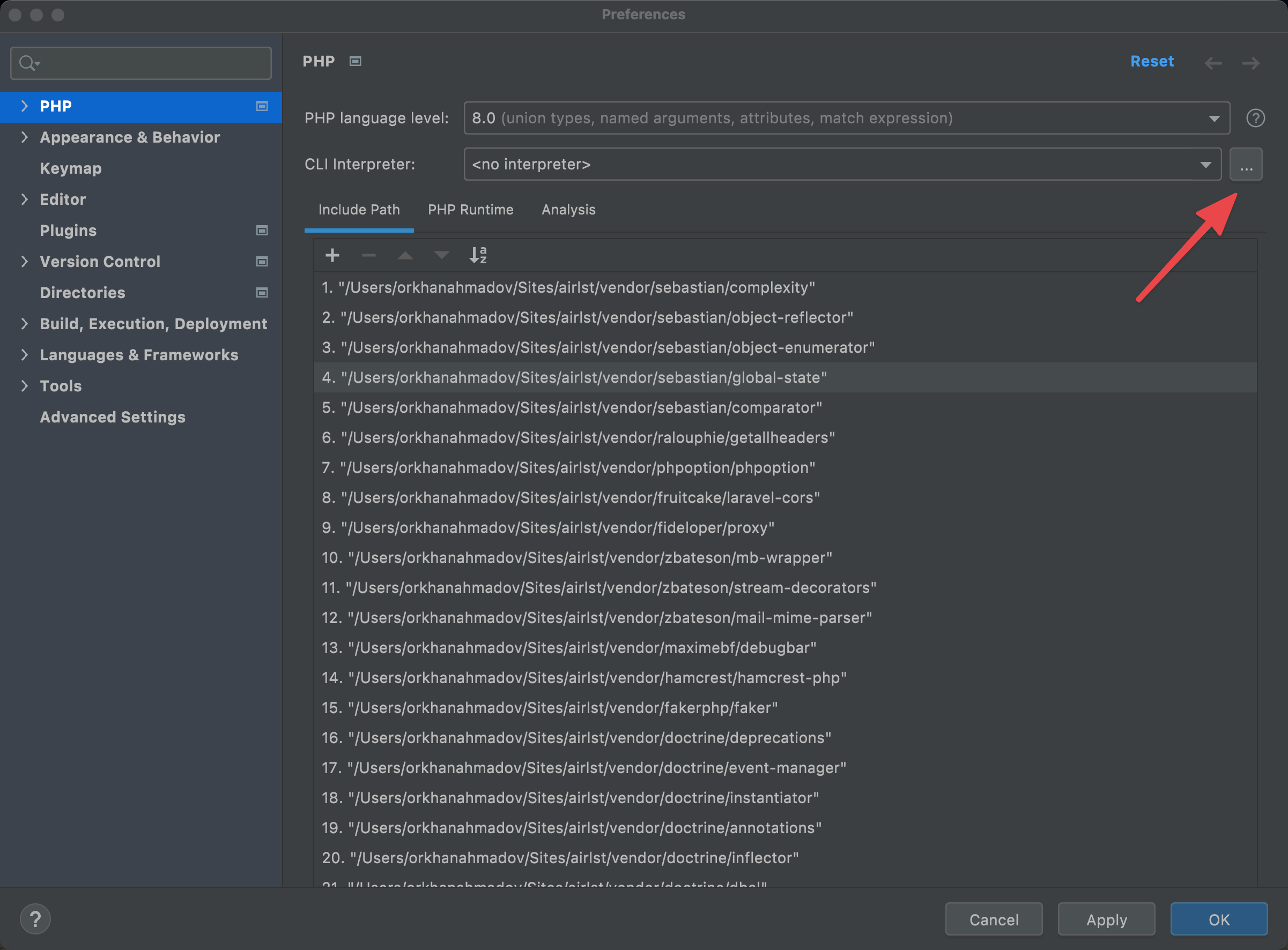1288x950 pixels.
Task: Click the sort alphabetically icon
Action: click(x=478, y=255)
